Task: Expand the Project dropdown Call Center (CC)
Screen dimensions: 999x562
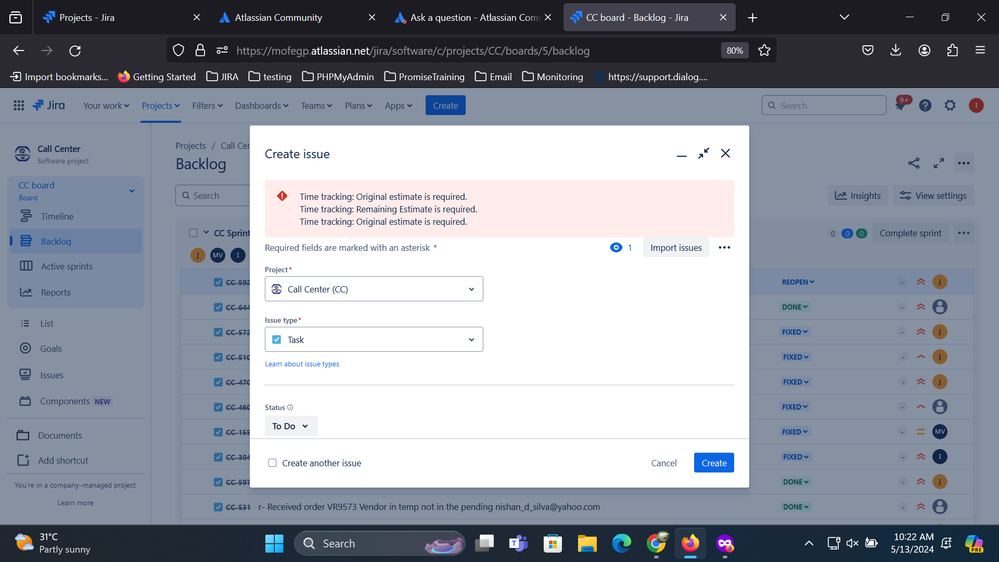Action: tap(374, 289)
